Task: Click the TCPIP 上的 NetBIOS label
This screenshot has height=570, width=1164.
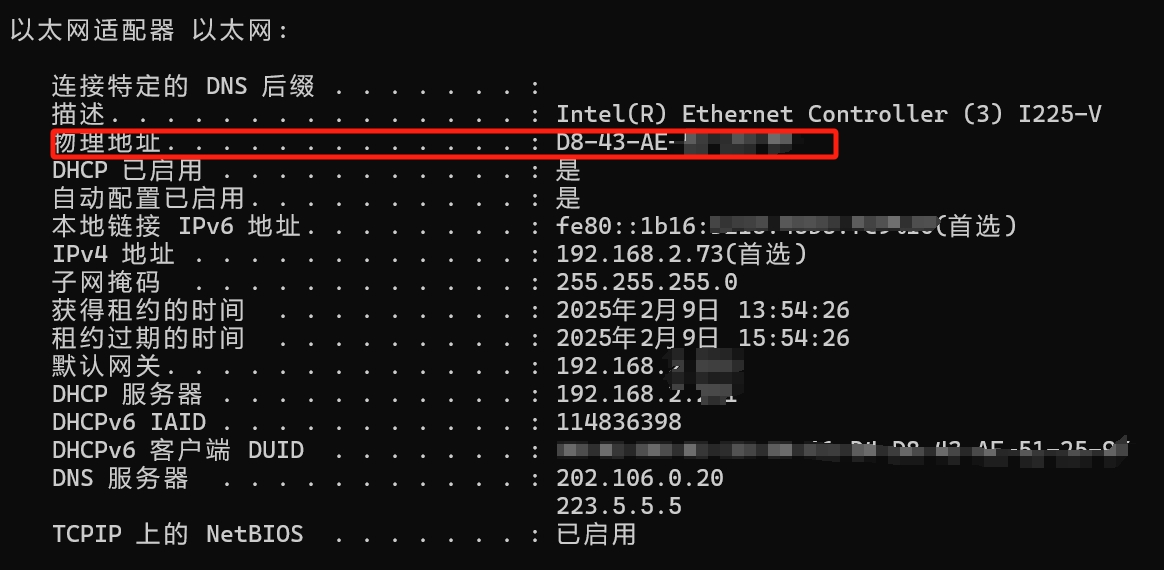Action: point(178,534)
